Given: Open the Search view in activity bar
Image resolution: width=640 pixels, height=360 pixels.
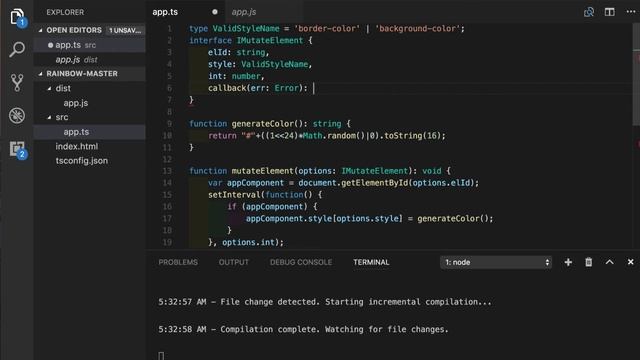Looking at the screenshot, I should click(17, 49).
